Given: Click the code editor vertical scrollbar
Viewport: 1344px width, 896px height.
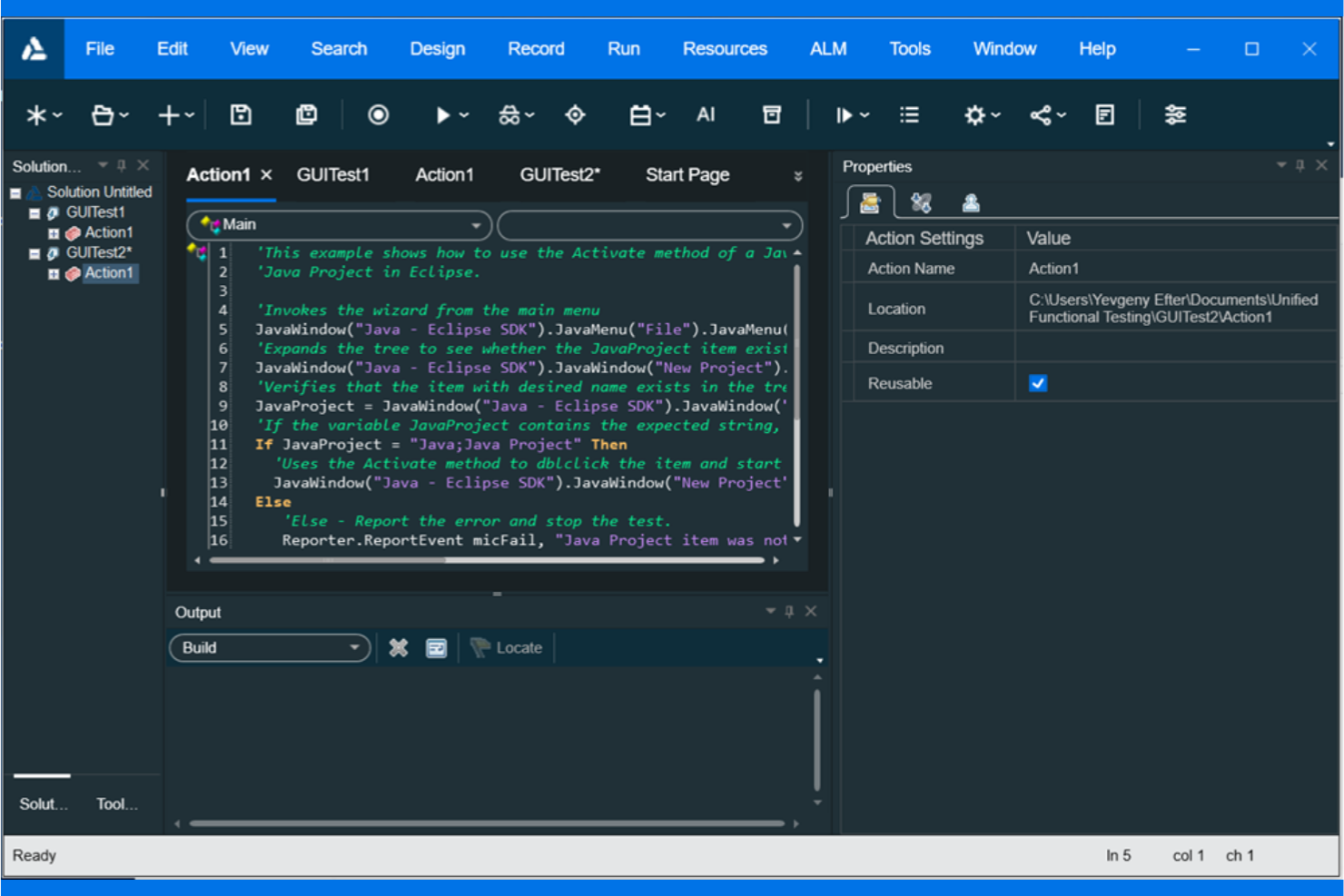Looking at the screenshot, I should pyautogui.click(x=797, y=396).
